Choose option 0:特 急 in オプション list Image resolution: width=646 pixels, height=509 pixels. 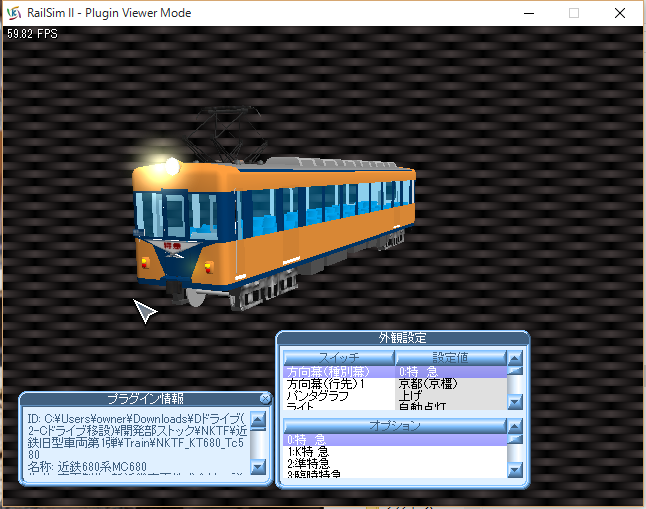point(395,440)
